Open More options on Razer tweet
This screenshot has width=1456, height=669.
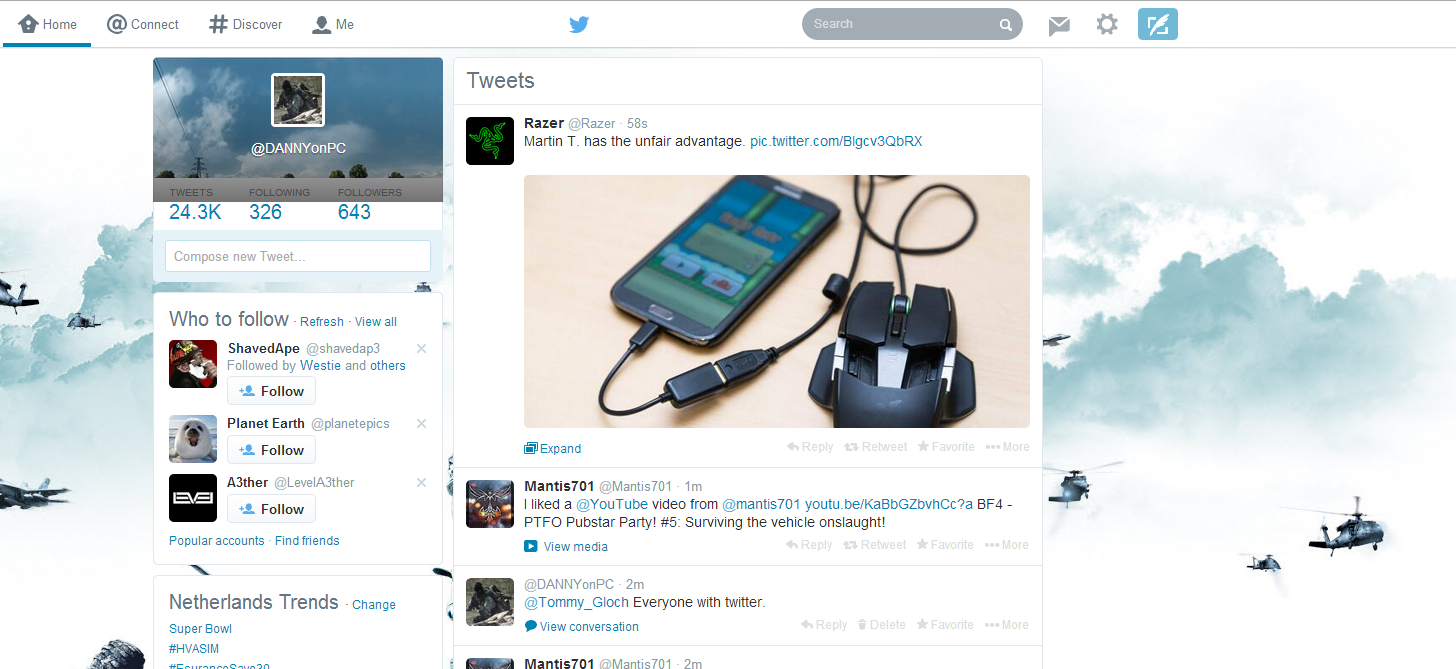1007,447
